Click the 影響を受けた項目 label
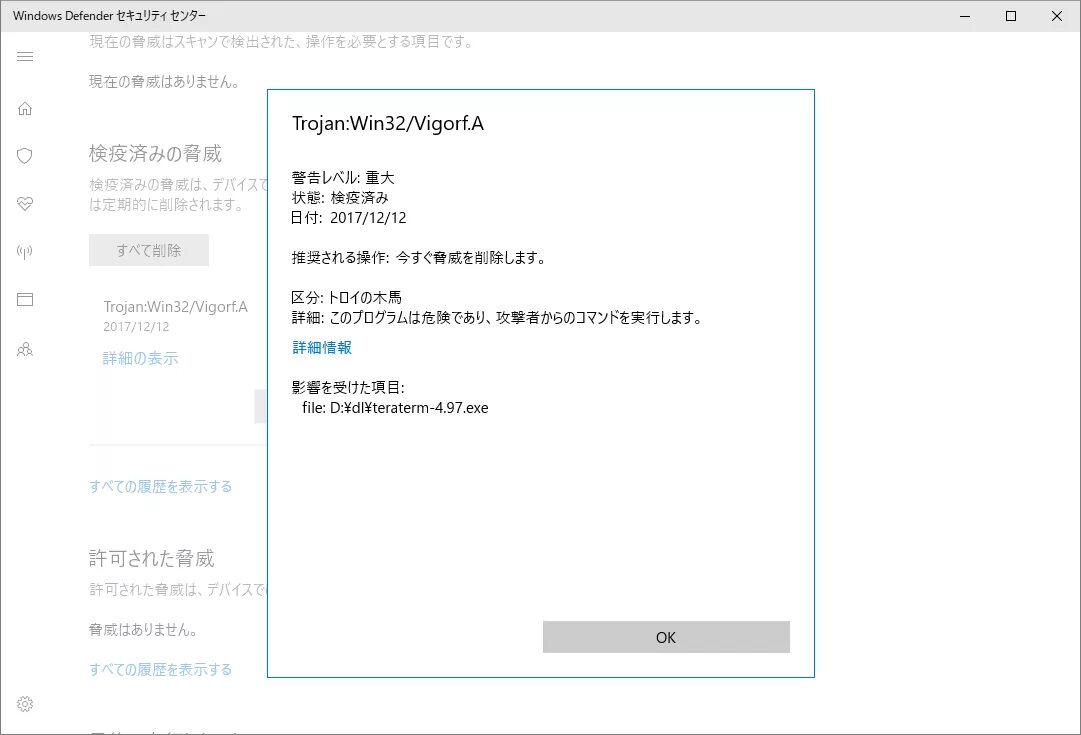 (x=348, y=387)
